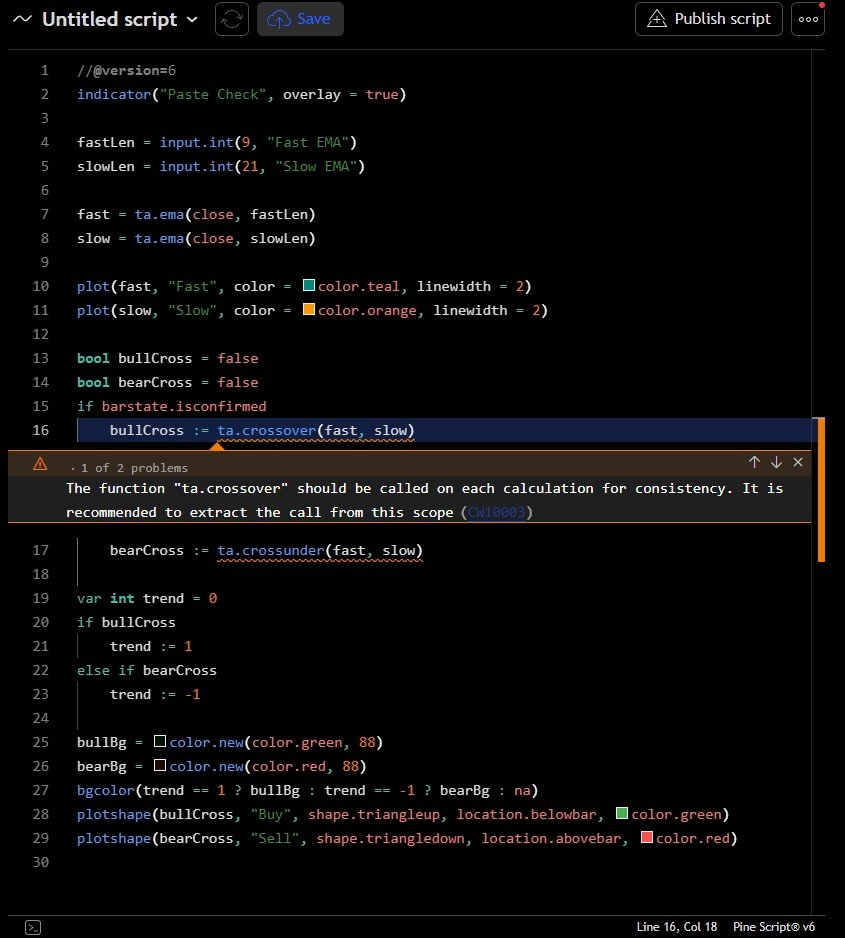The height and width of the screenshot is (938, 845).
Task: Click "Slow EMA" string on line 5
Action: (x=316, y=166)
